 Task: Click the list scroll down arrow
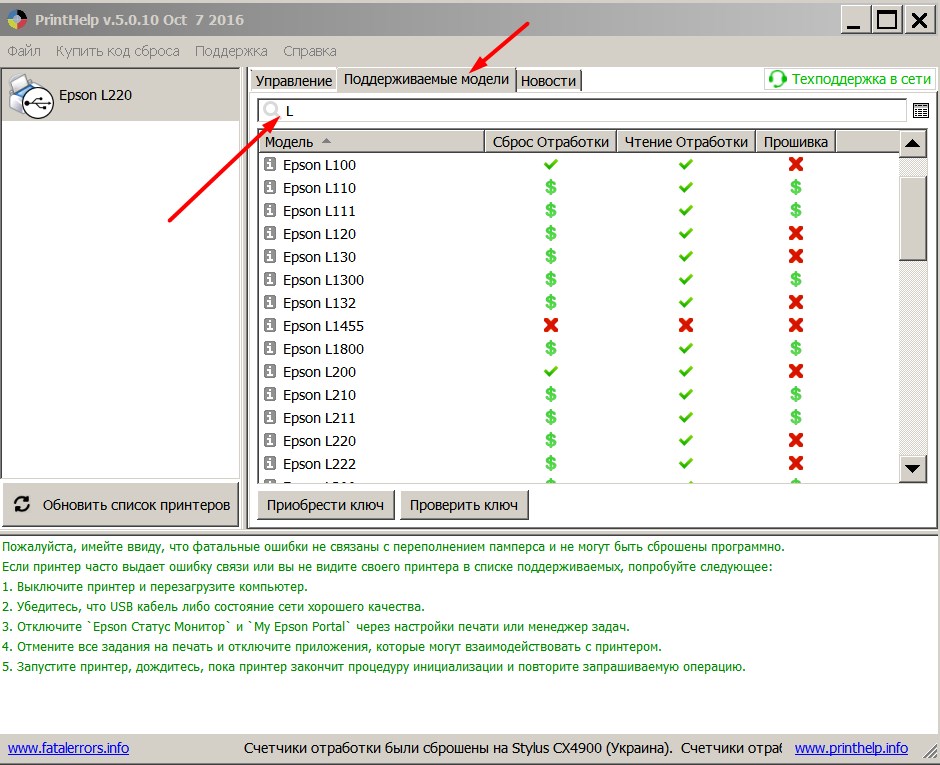point(912,469)
